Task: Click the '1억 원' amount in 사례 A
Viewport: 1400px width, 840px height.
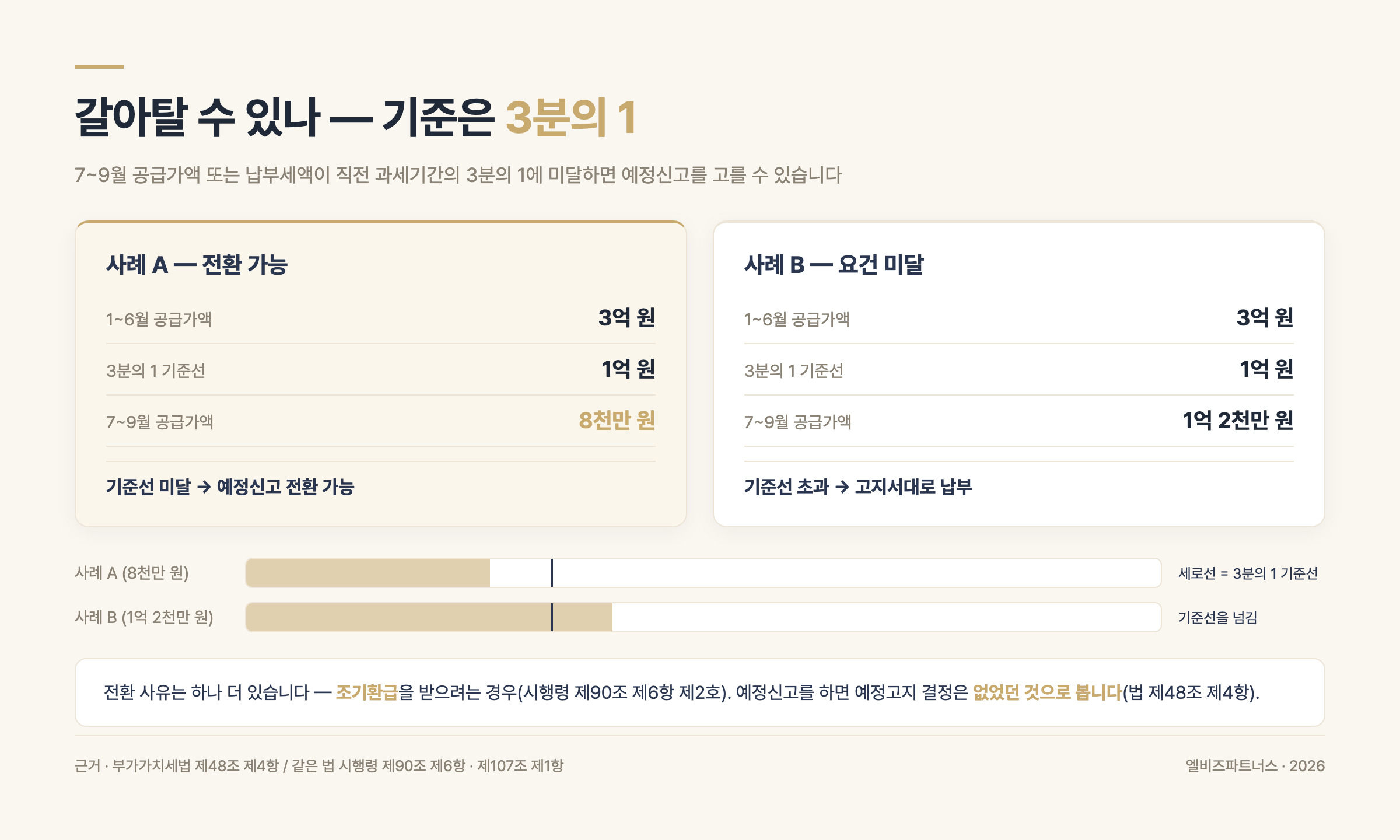Action: click(x=628, y=369)
